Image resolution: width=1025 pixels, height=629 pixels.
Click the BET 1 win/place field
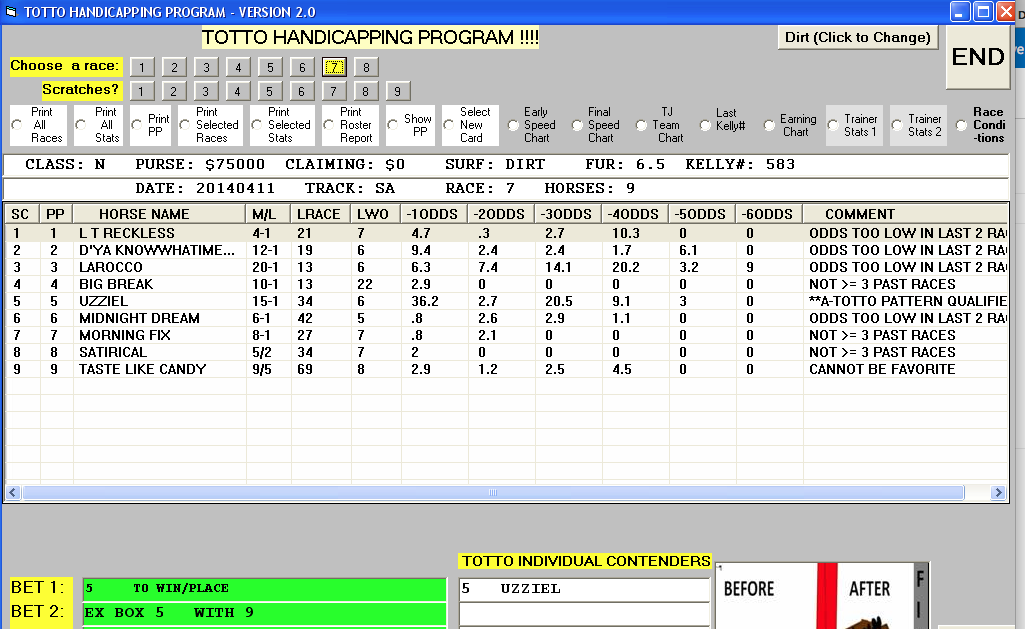[265, 588]
